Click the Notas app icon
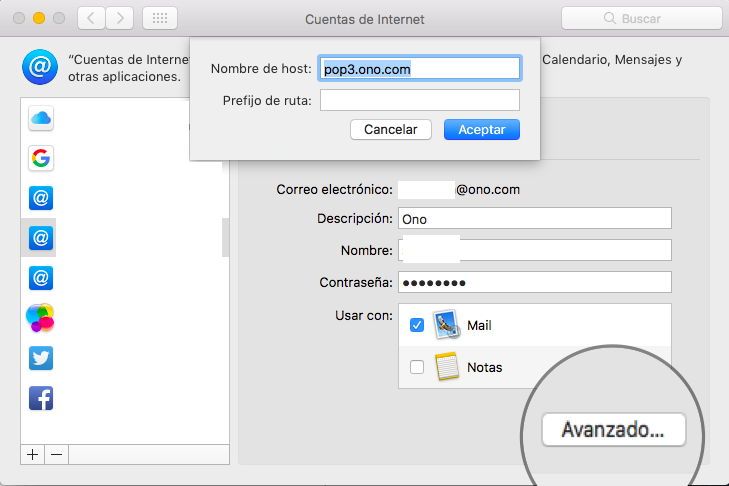This screenshot has height=486, width=729. click(447, 367)
